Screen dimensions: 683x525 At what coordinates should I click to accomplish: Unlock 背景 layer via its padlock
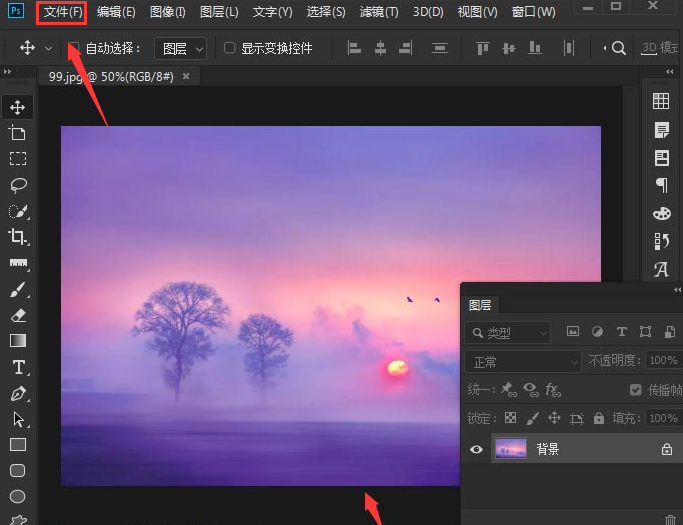click(666, 449)
